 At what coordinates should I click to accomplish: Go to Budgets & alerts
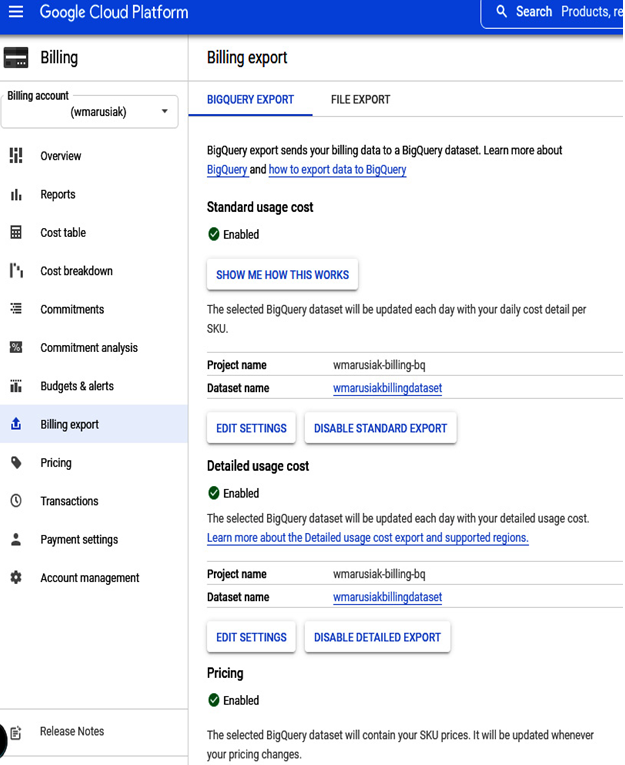pyautogui.click(x=94, y=386)
